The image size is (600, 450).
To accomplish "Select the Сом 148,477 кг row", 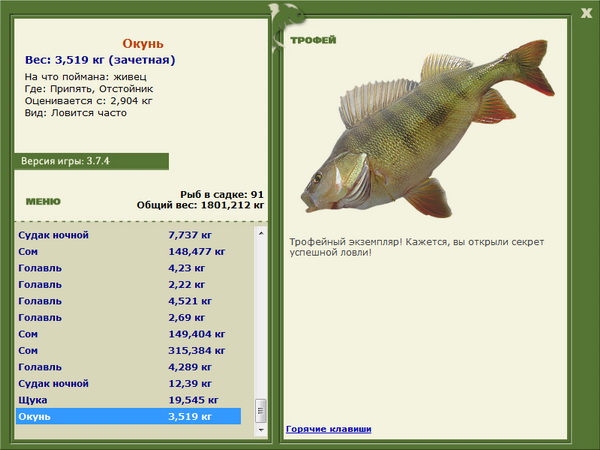I will (129, 251).
